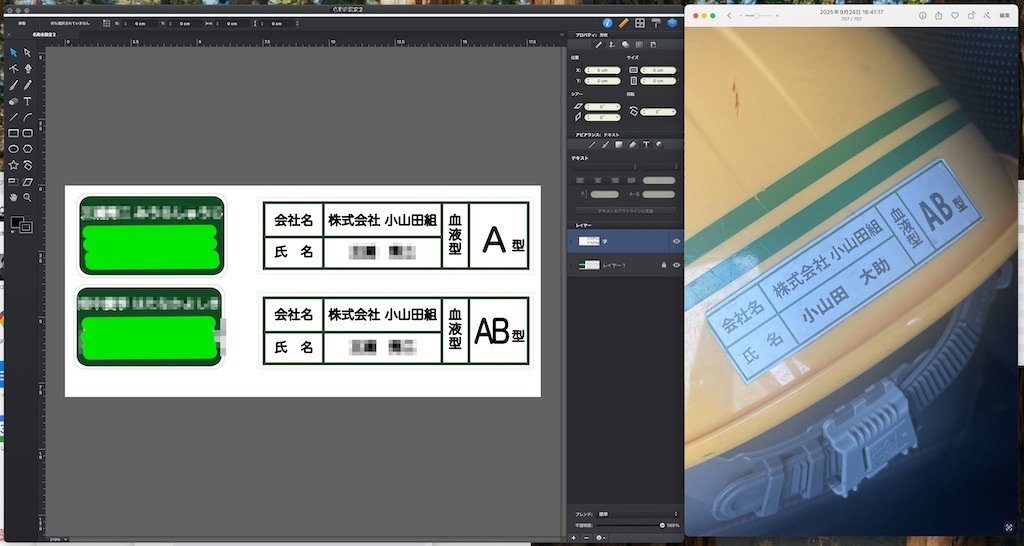This screenshot has width=1024, height=546.
Task: Open the blue cube inspector icon
Action: 672,23
